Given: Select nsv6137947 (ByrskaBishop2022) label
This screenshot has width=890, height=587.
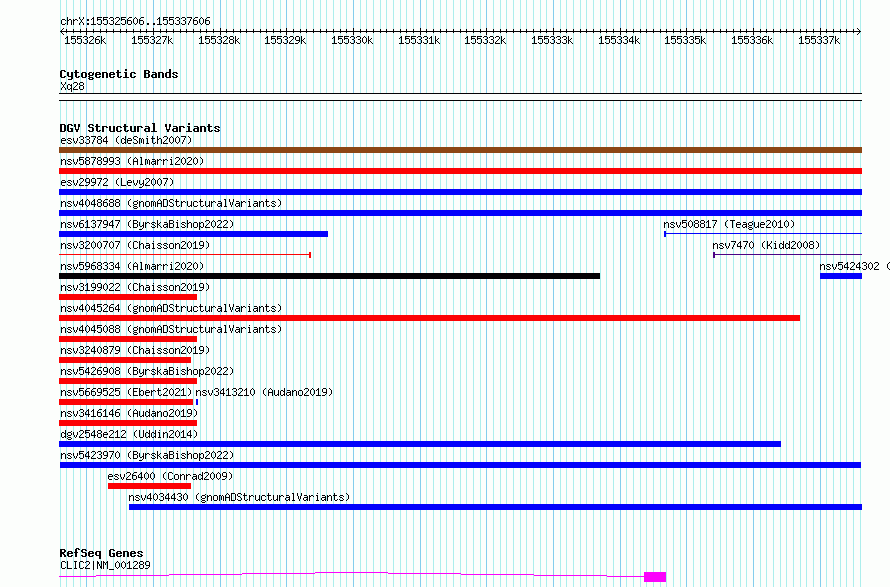Looking at the screenshot, I should 147,224.
